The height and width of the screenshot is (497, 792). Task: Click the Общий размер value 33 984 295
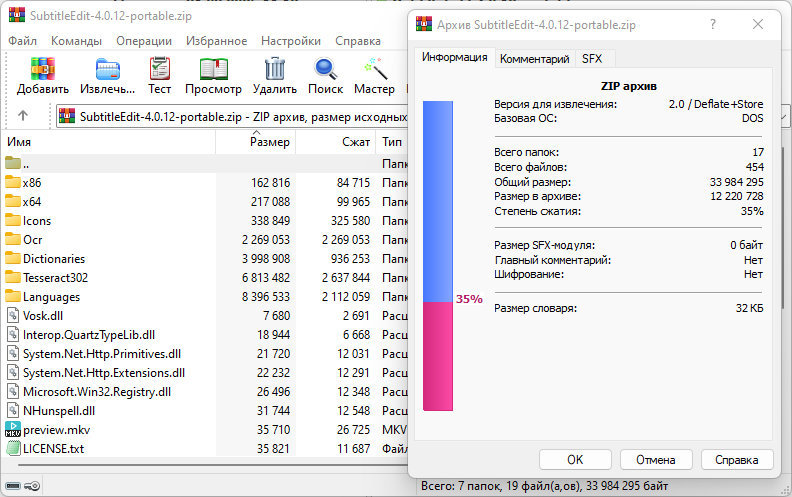pyautogui.click(x=736, y=182)
